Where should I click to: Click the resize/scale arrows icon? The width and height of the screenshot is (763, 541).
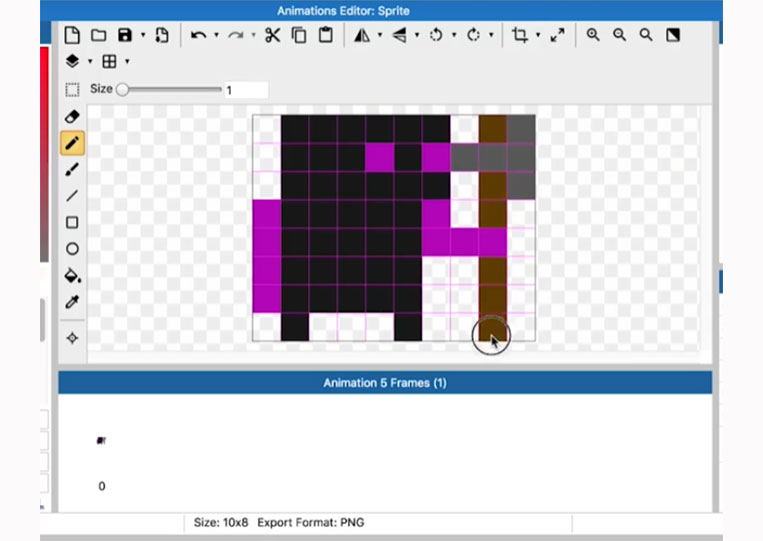pos(557,35)
